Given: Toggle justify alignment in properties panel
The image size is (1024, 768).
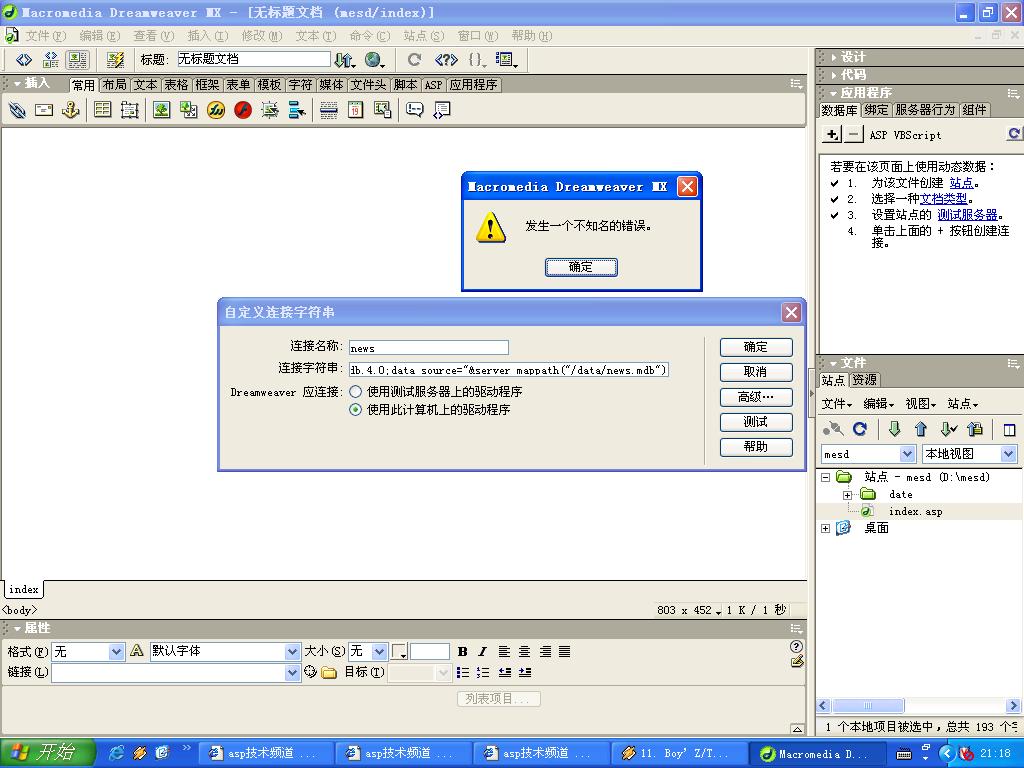Looking at the screenshot, I should pyautogui.click(x=565, y=651).
